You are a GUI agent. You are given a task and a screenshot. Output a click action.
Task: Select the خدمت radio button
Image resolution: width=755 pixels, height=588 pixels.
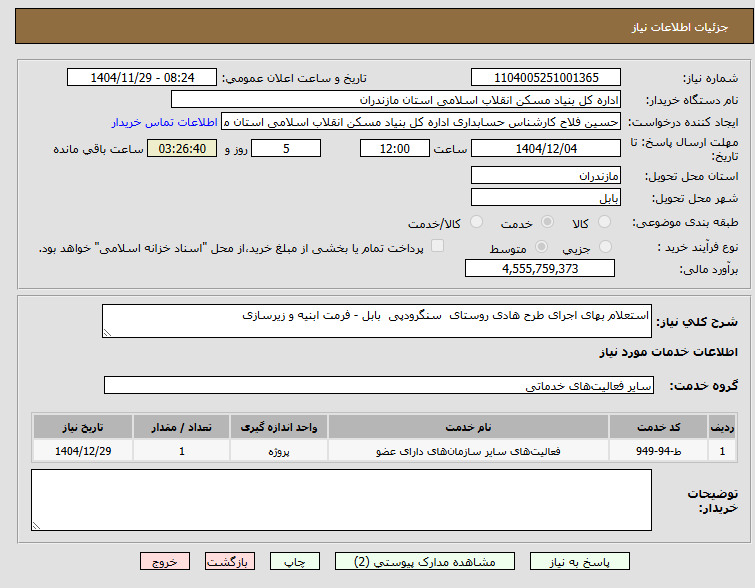coord(547,222)
